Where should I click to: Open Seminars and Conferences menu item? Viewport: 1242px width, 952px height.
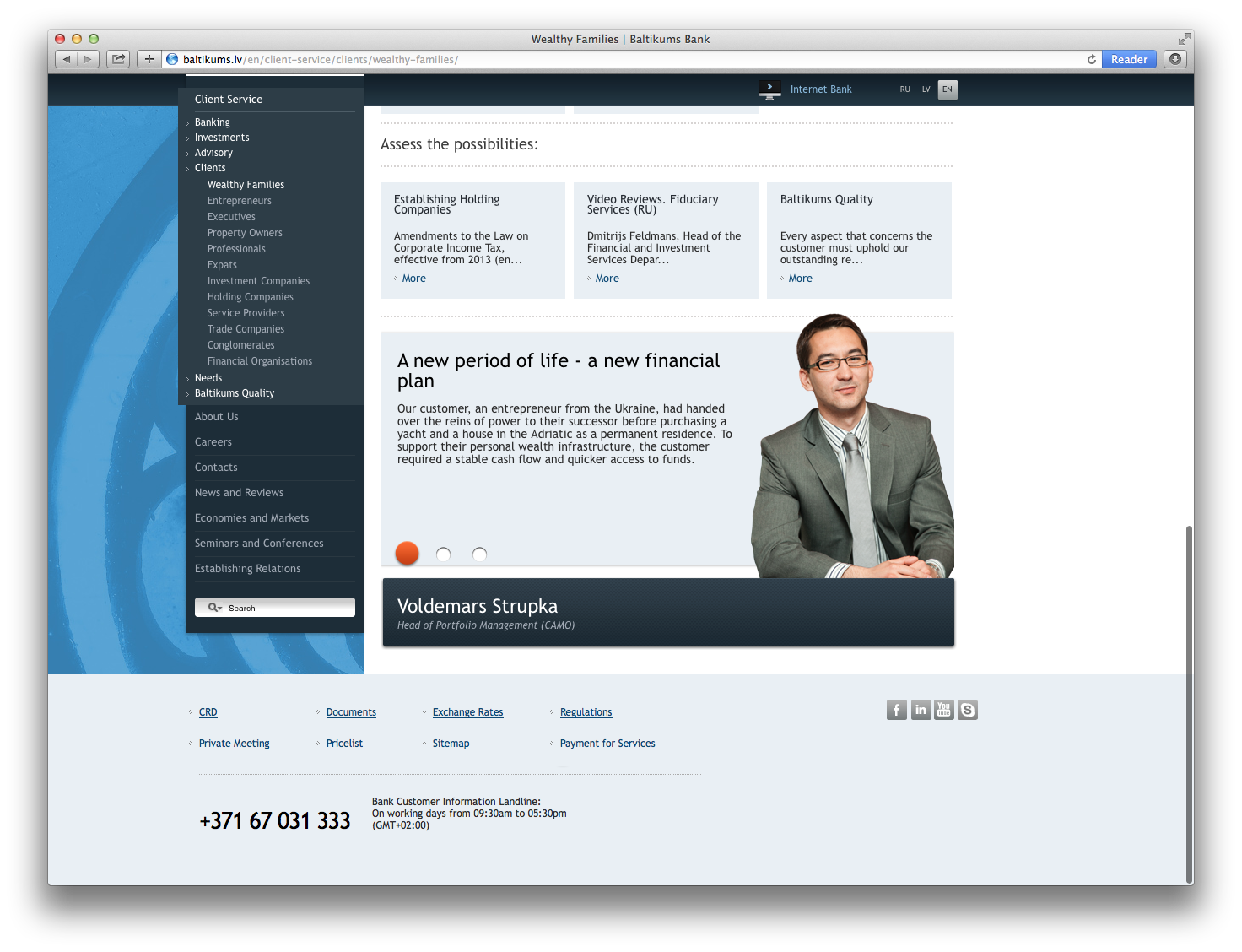[x=259, y=544]
